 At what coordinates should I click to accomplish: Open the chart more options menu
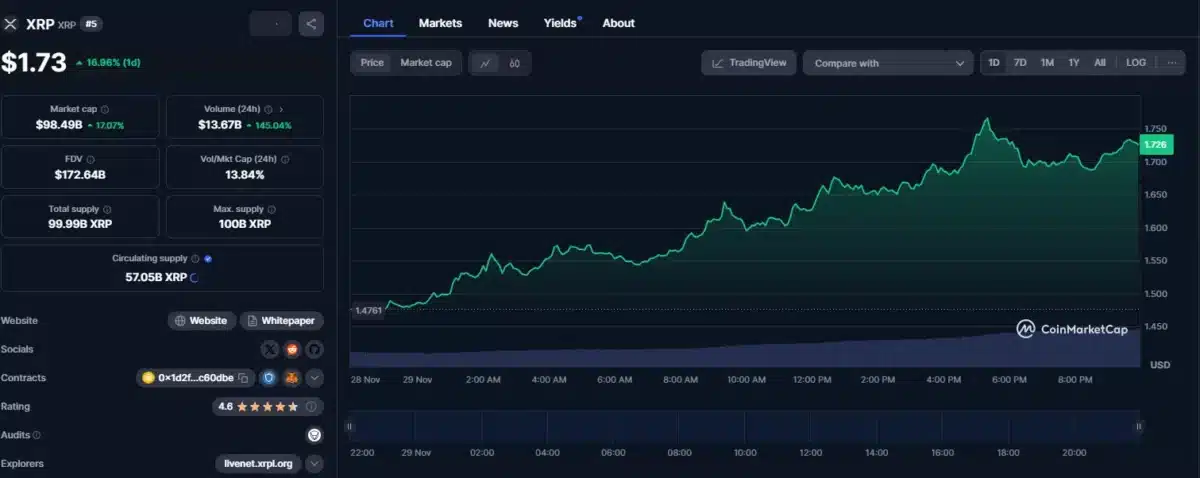point(1172,63)
